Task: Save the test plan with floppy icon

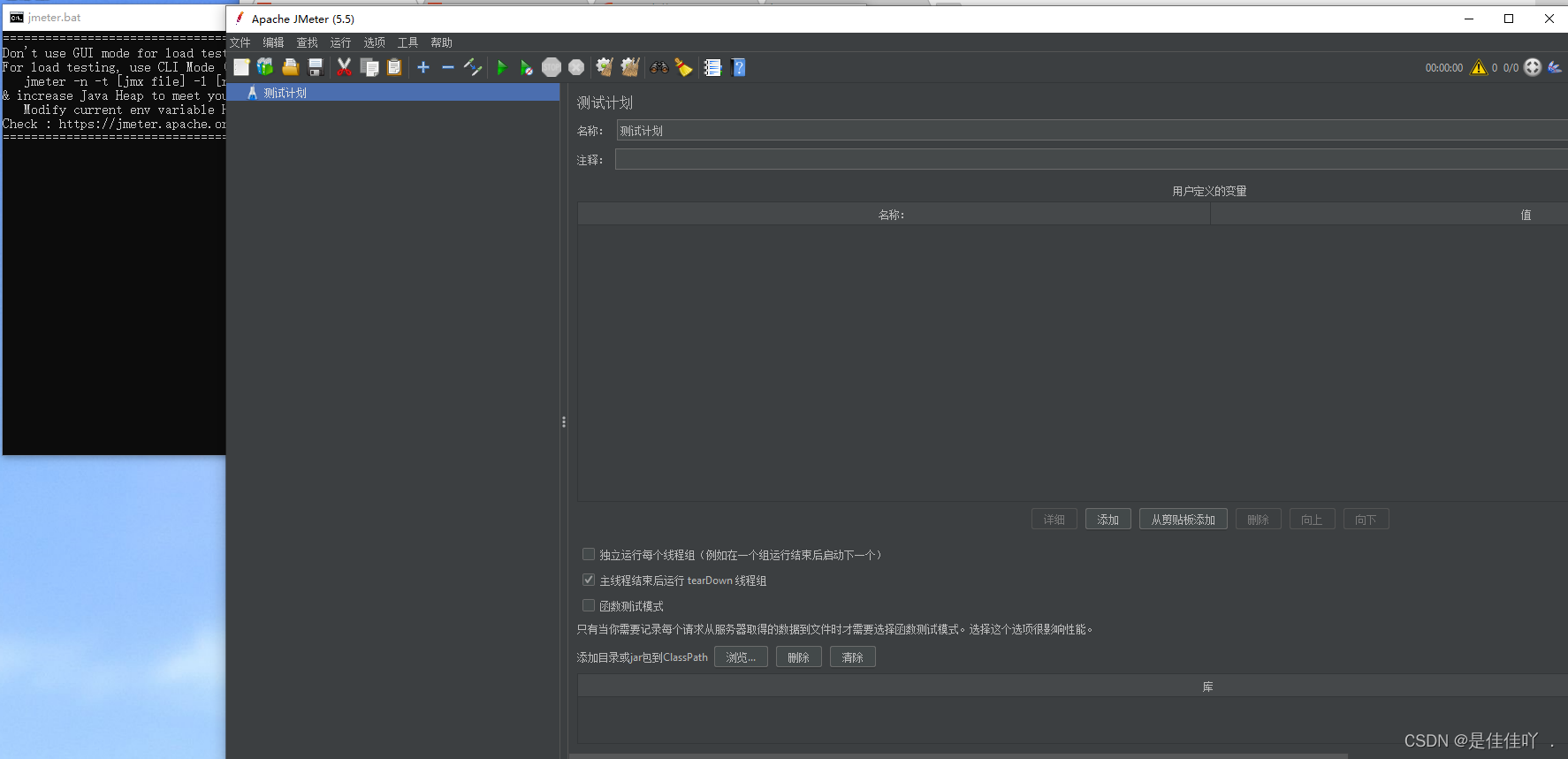Action: point(316,67)
